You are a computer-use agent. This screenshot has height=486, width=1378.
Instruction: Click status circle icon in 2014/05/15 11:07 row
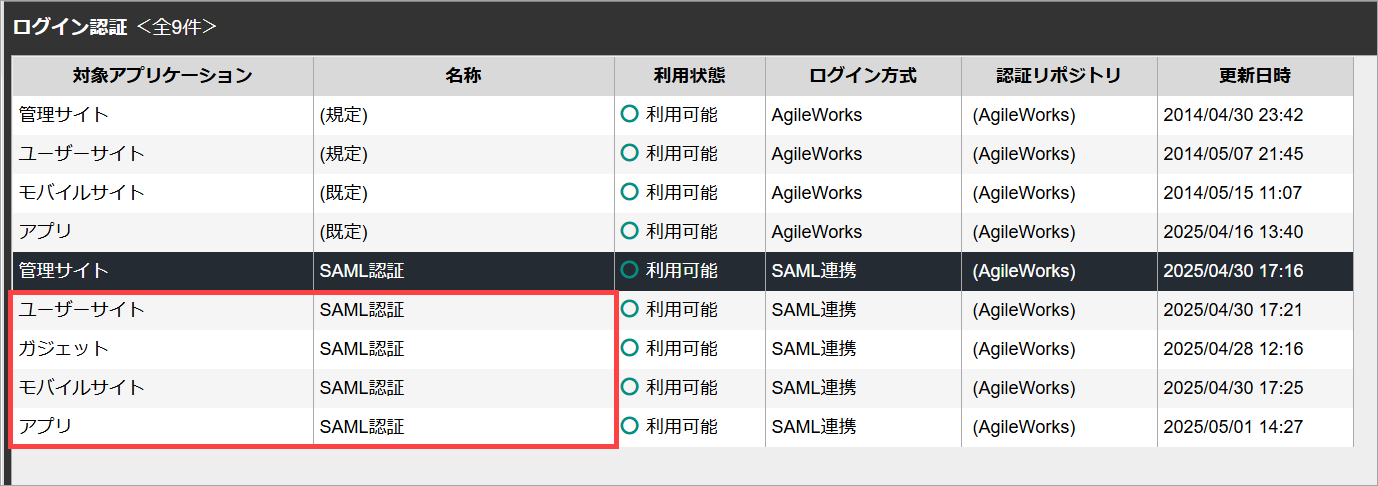[x=629, y=192]
